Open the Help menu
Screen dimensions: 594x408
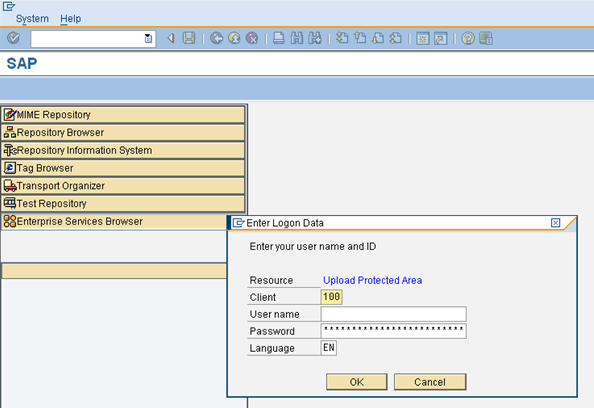pos(70,19)
